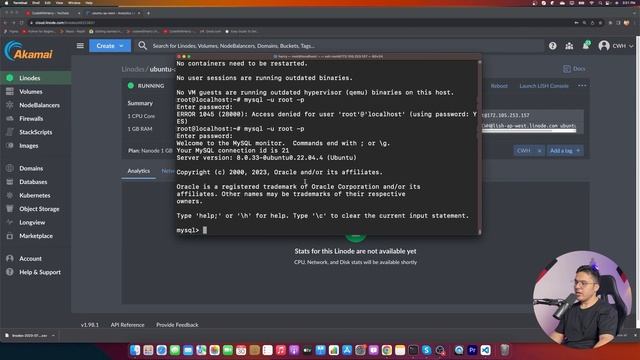
Task: Click the browser reload button
Action: 22,23
